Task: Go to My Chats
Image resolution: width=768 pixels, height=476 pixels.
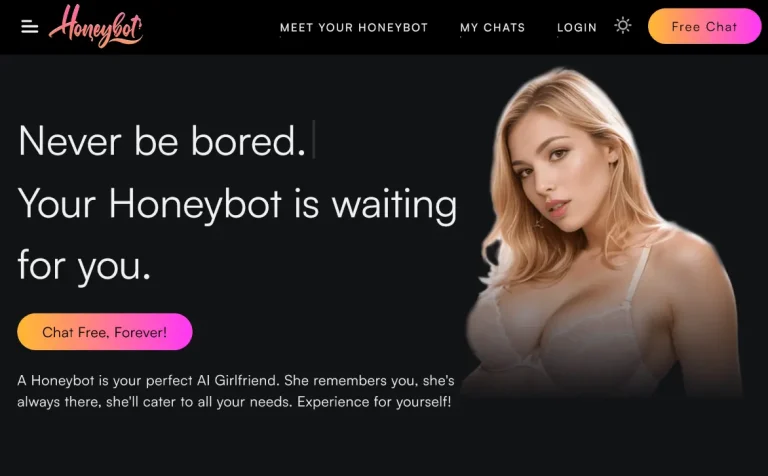Action: 492,28
